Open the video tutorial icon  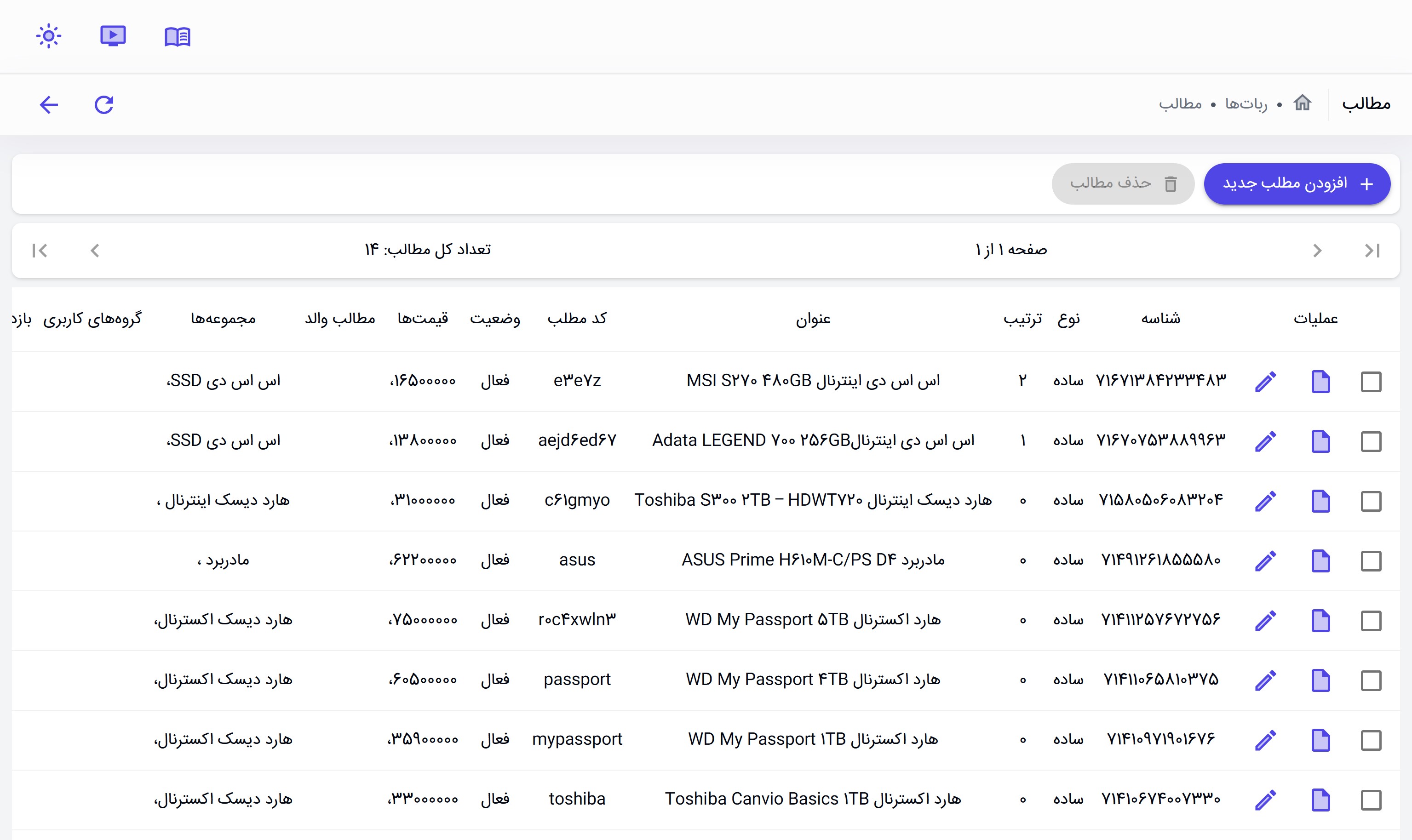[113, 36]
